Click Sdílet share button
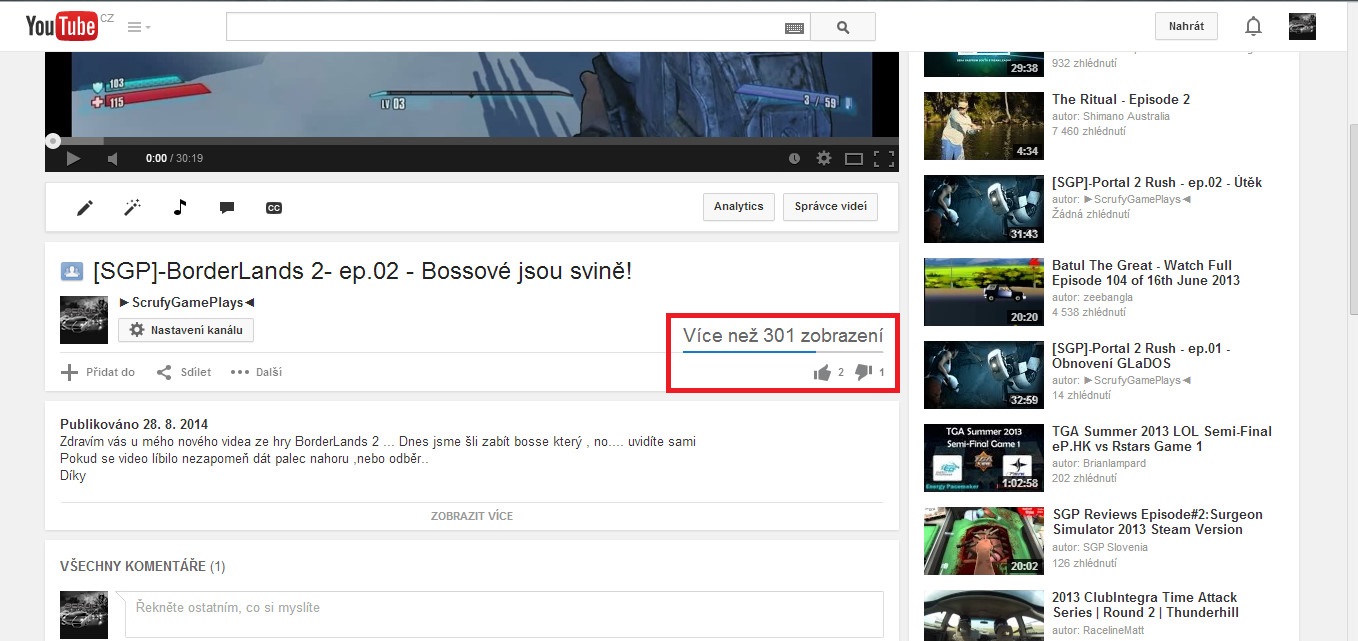Screen dimensions: 1358x641 coord(184,372)
